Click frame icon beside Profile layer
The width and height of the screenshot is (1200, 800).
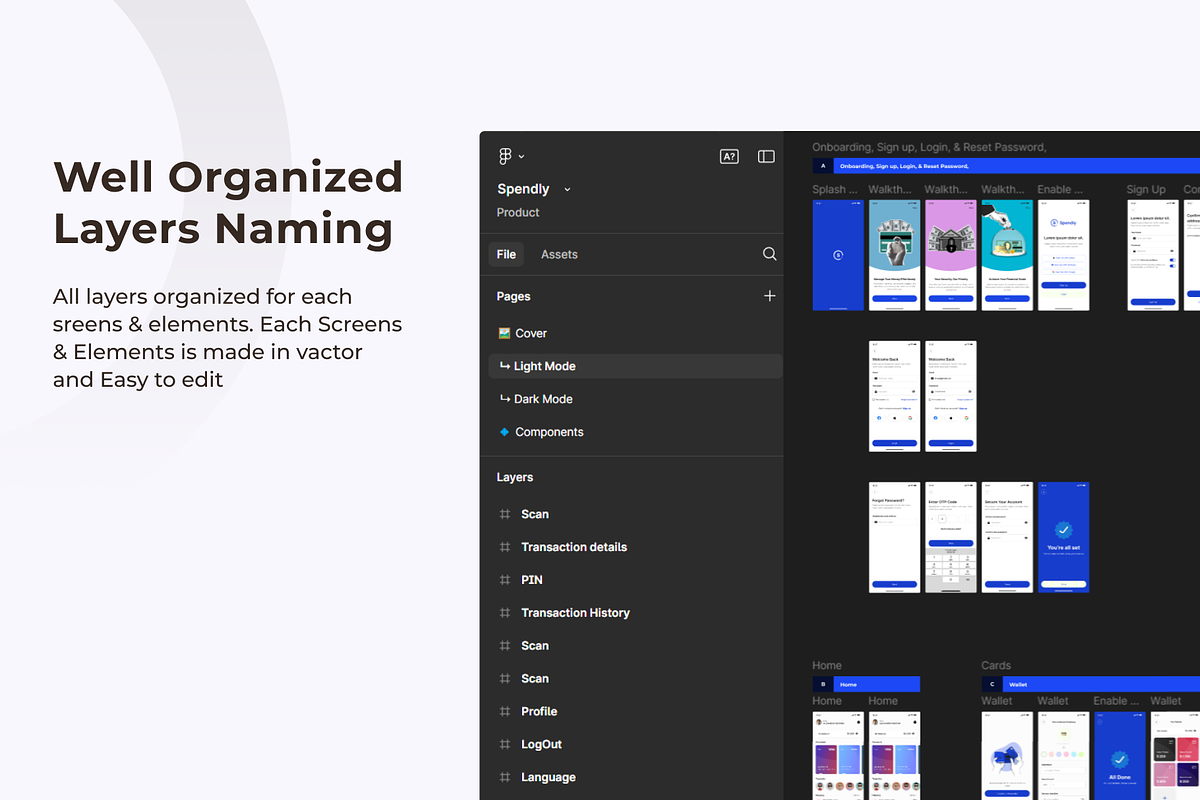[505, 711]
